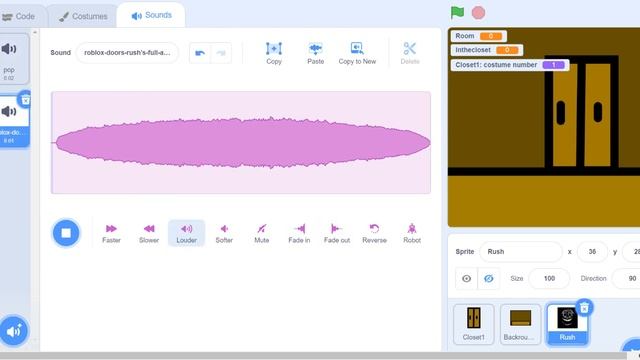Screen dimensions: 640x360
Task: Open the Costumes tab
Action: (x=83, y=16)
